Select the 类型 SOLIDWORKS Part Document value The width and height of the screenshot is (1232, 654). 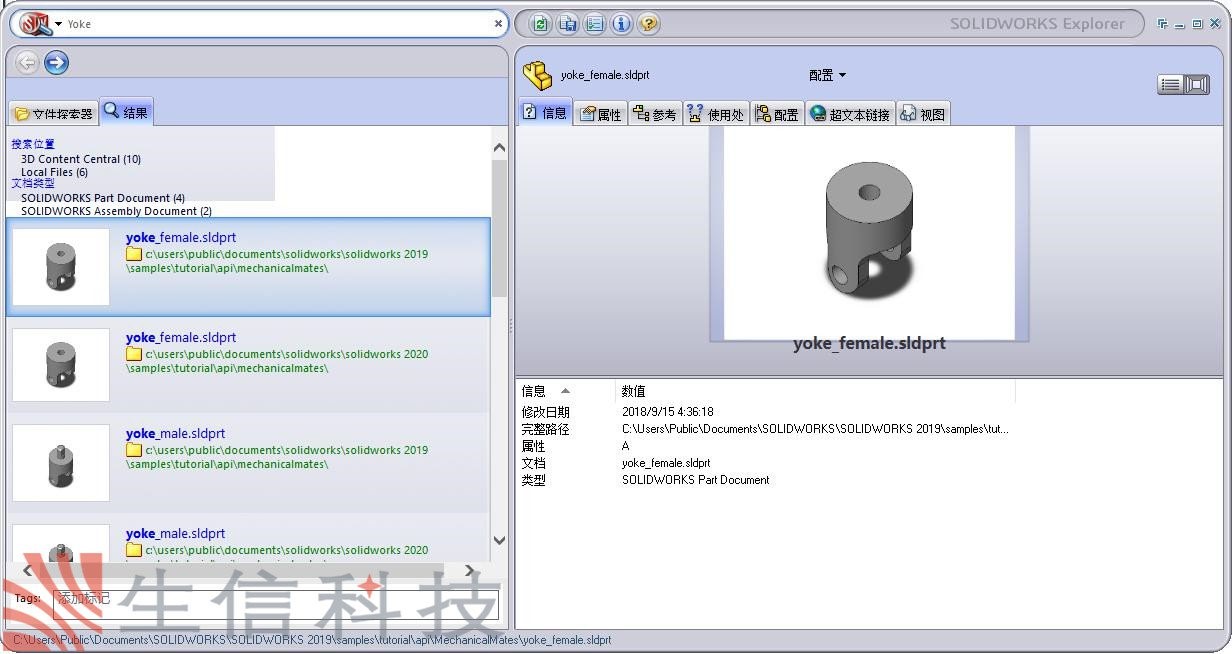coord(696,480)
